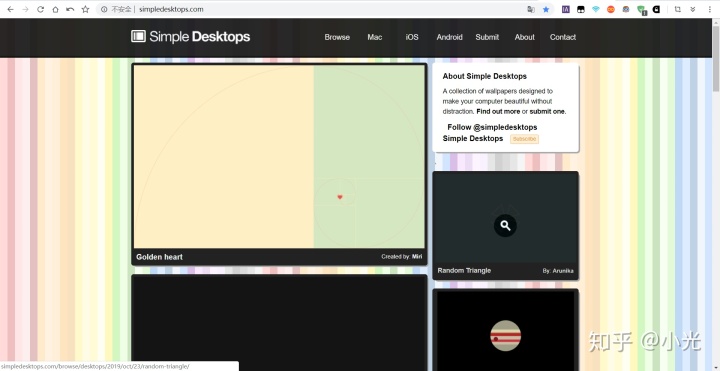
Task: Click the browser forward arrow
Action: coord(25,9)
